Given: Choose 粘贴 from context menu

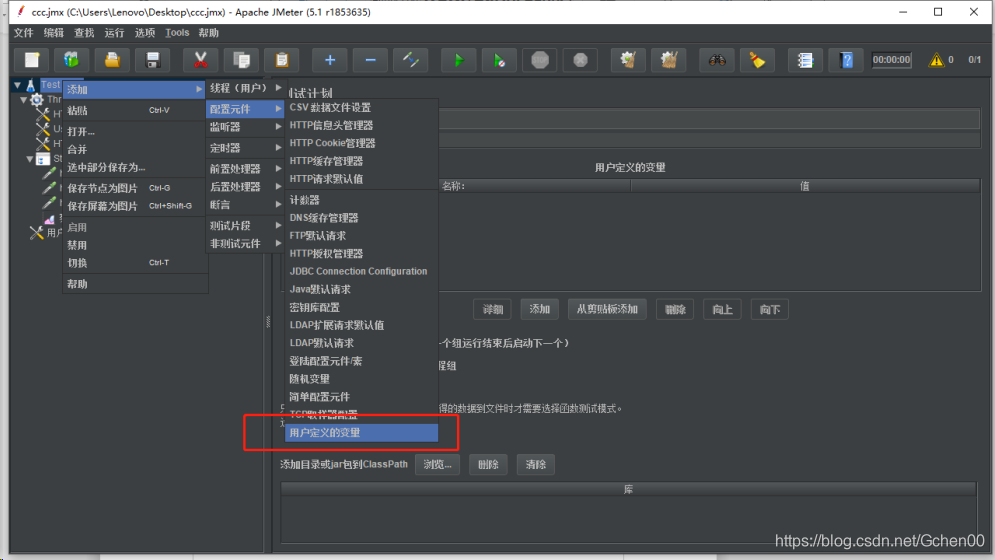Looking at the screenshot, I should point(135,110).
